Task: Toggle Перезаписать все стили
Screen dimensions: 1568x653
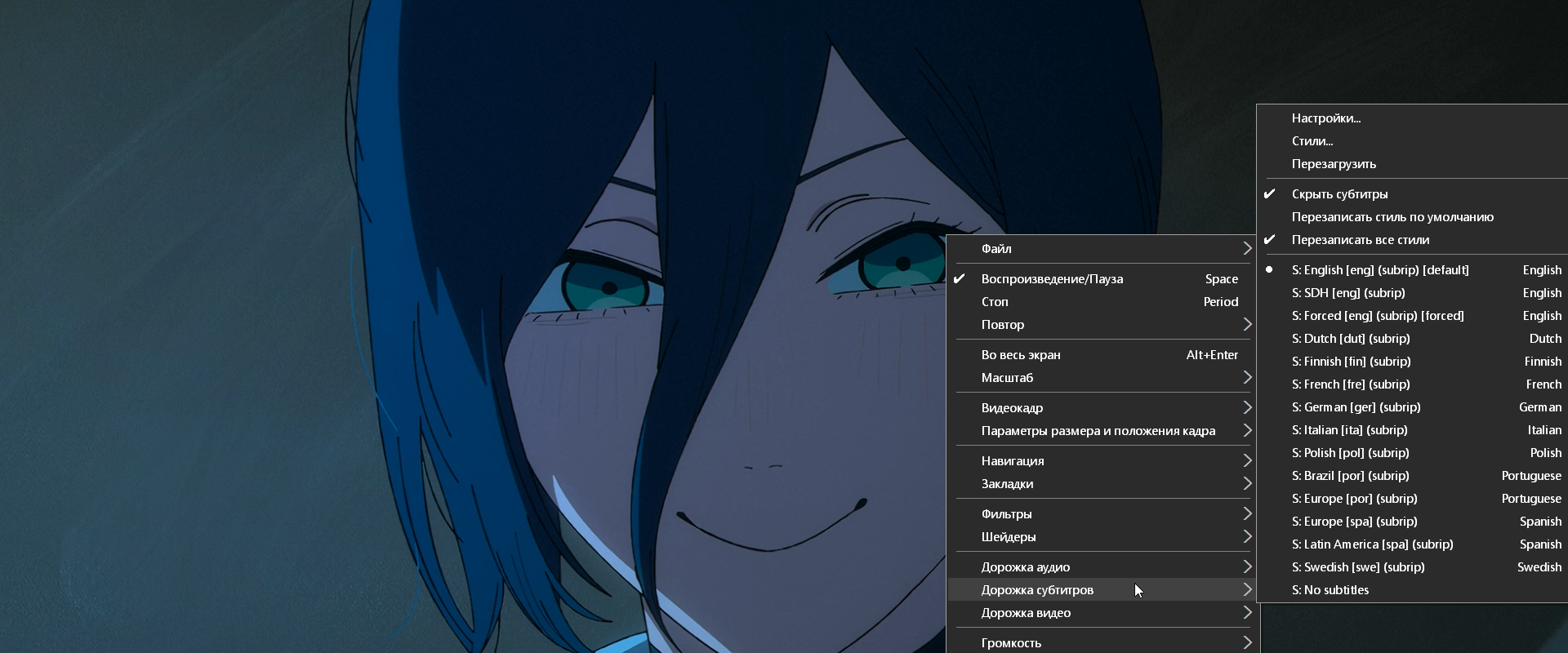Action: click(1413, 240)
